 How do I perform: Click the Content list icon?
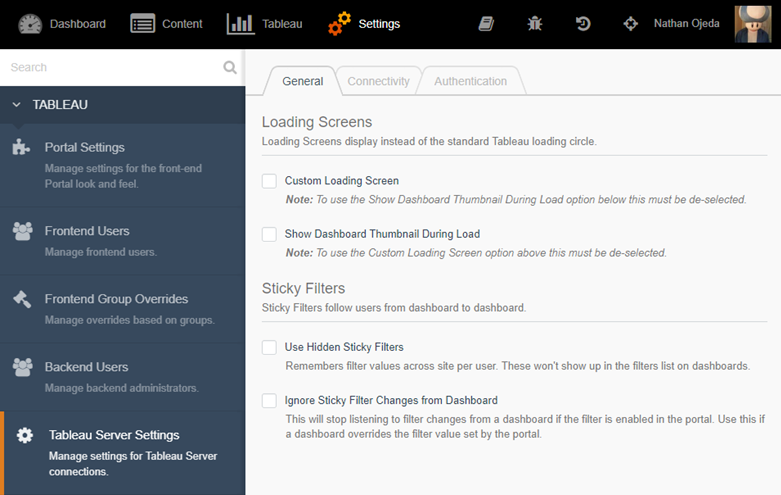142,23
